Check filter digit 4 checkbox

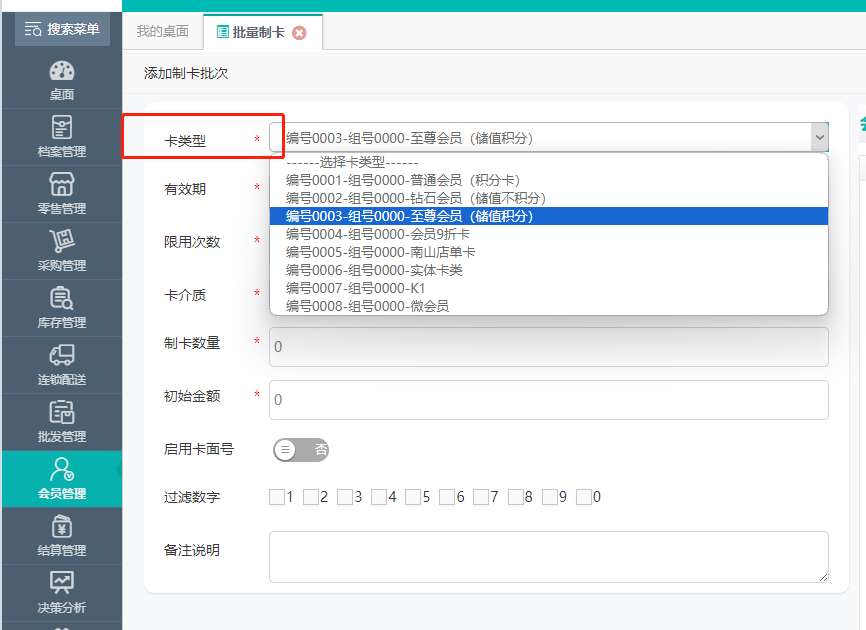[379, 497]
